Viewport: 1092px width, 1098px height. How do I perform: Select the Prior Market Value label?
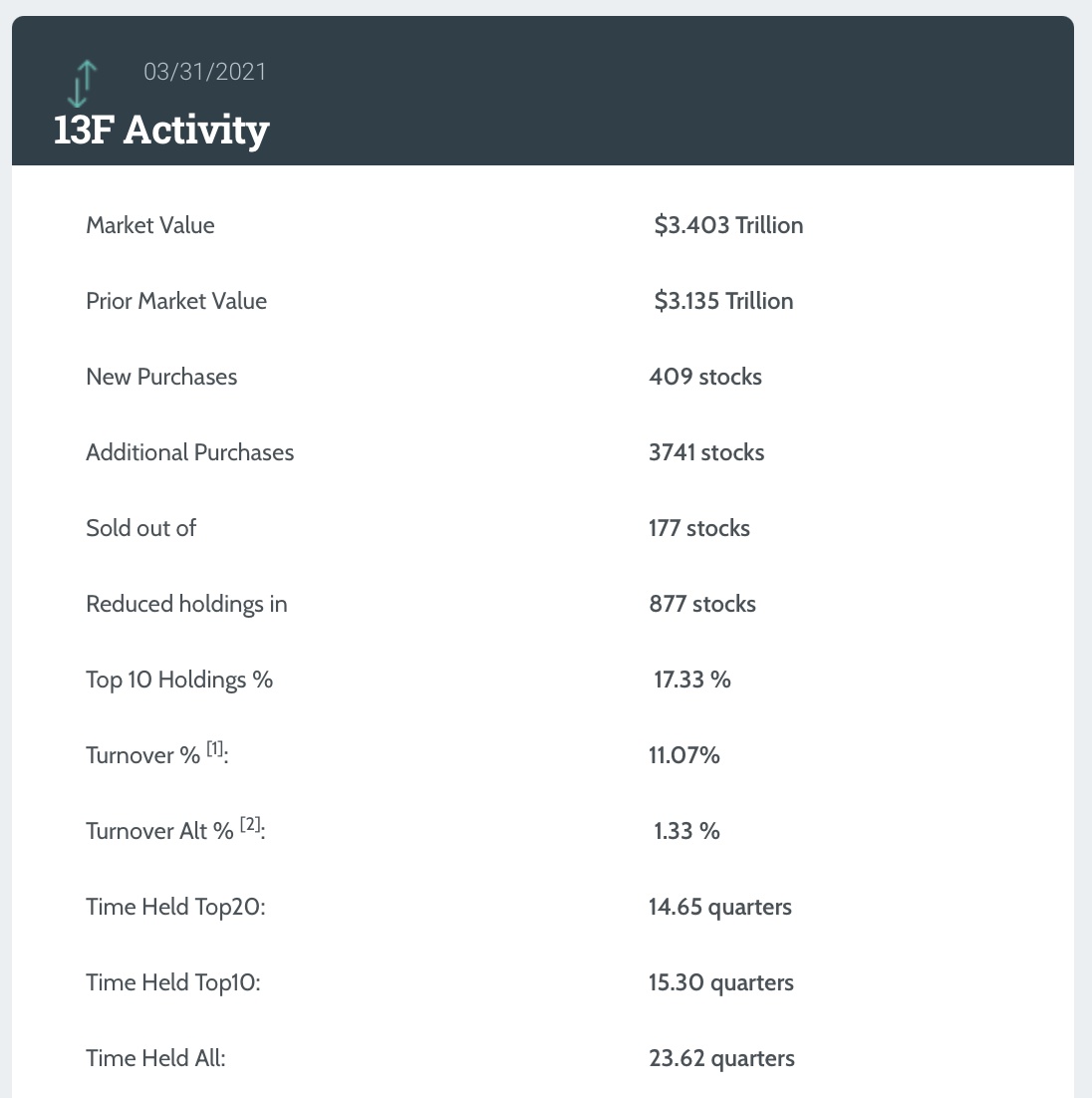pos(176,301)
